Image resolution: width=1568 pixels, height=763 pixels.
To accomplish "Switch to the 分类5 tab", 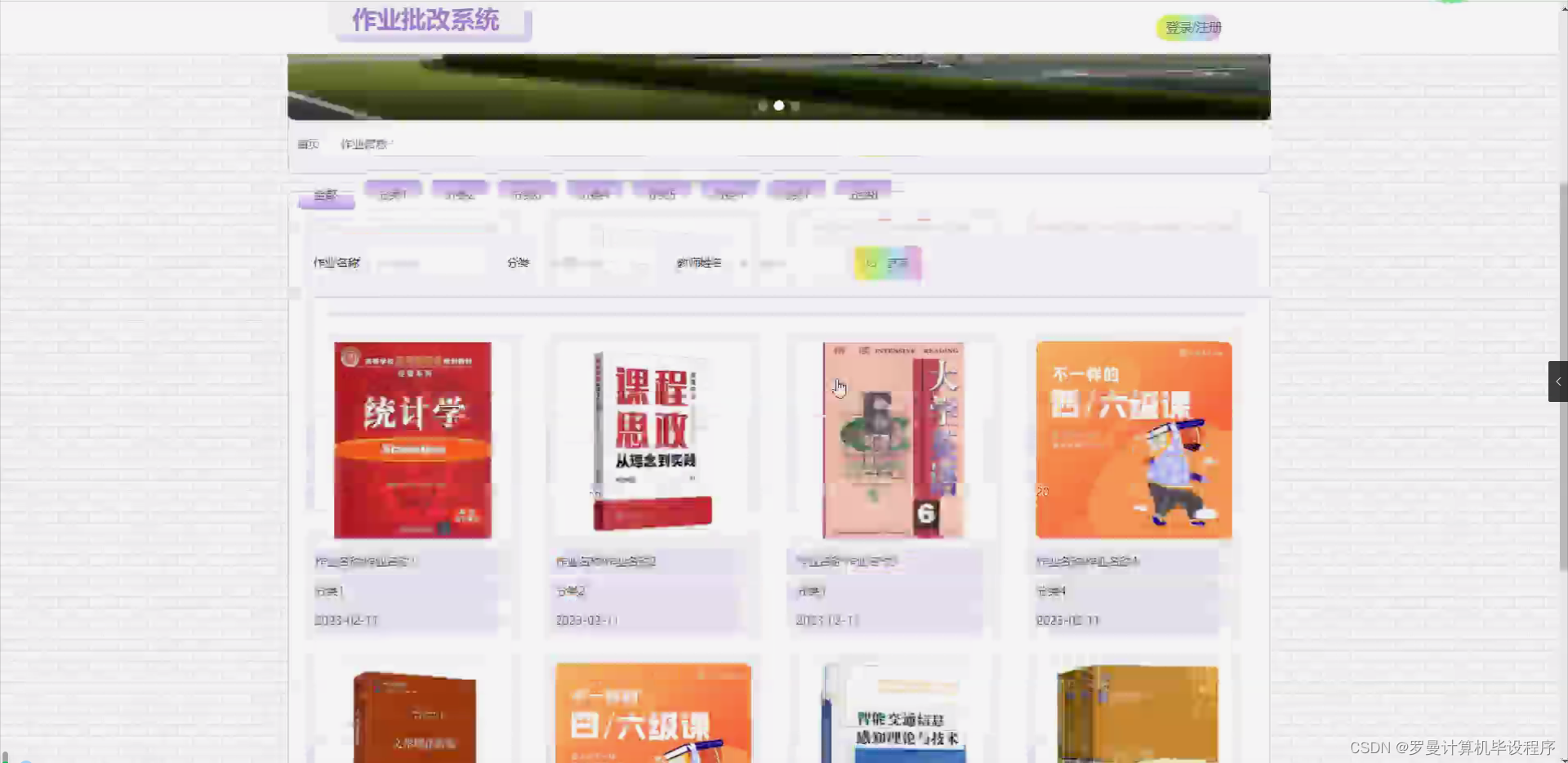I will (662, 193).
